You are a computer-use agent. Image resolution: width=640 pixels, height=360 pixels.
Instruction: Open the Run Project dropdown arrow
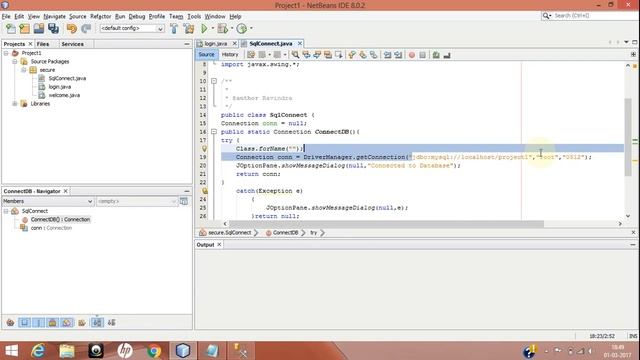coord(212,28)
